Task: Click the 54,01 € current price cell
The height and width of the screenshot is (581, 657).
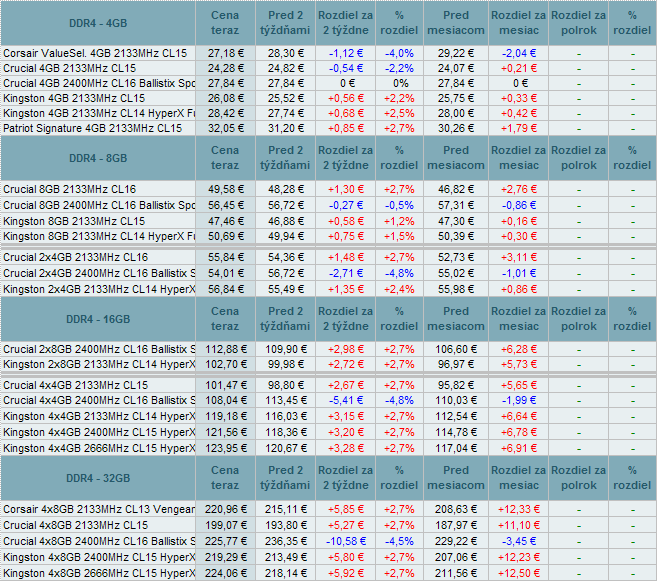Action: [x=226, y=273]
